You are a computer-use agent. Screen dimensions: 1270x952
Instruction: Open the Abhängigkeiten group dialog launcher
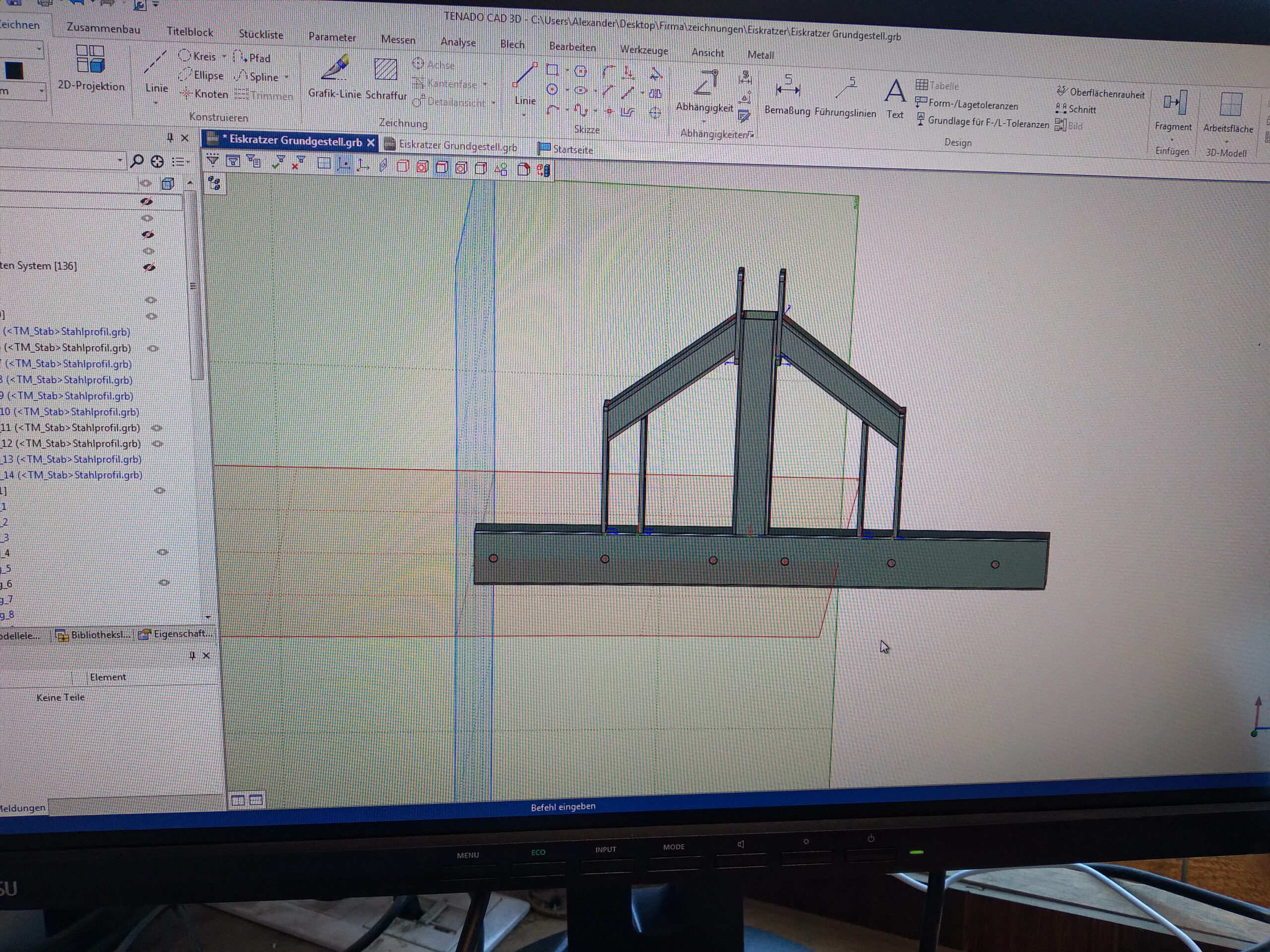point(751,134)
